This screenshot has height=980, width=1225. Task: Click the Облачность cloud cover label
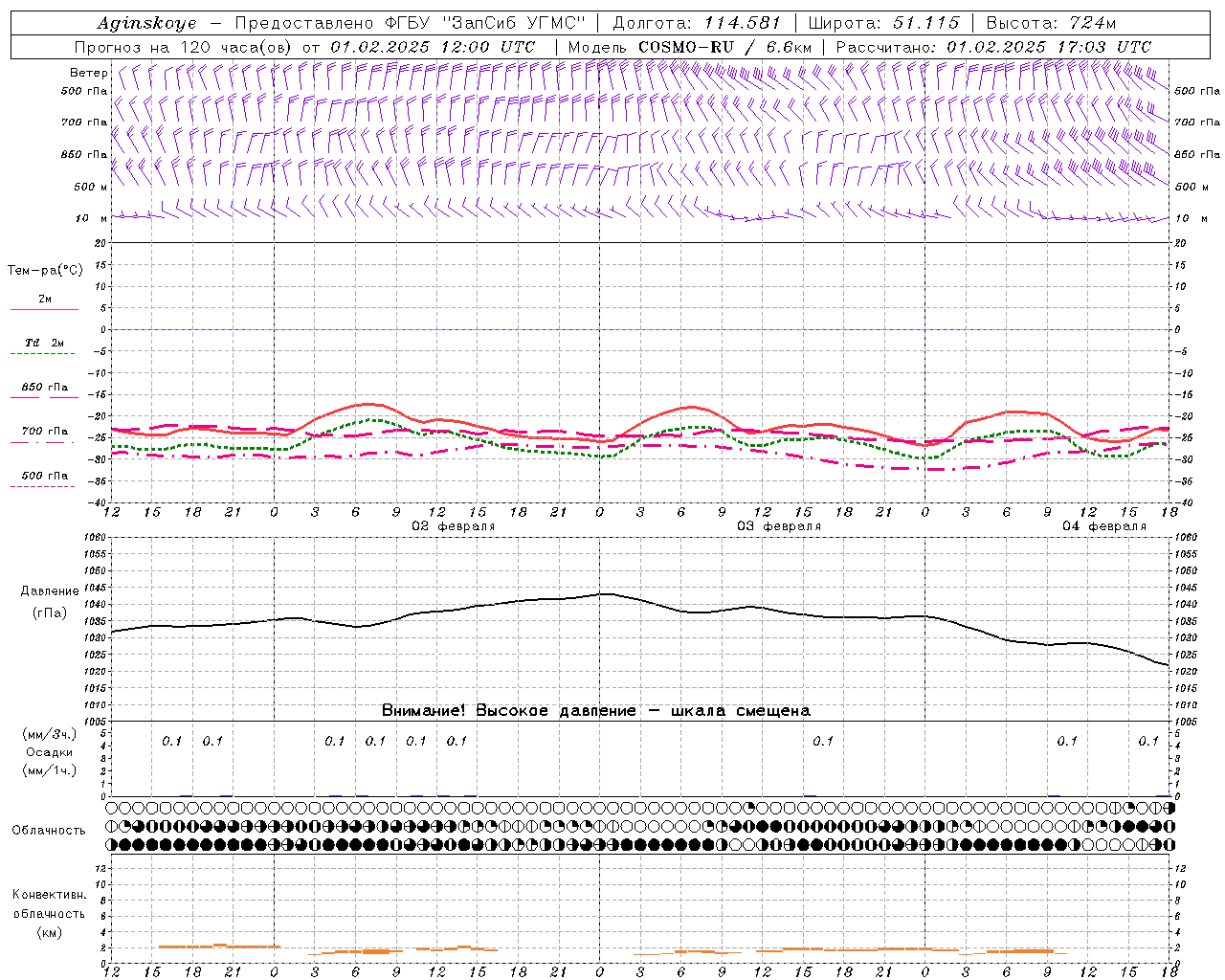click(49, 830)
